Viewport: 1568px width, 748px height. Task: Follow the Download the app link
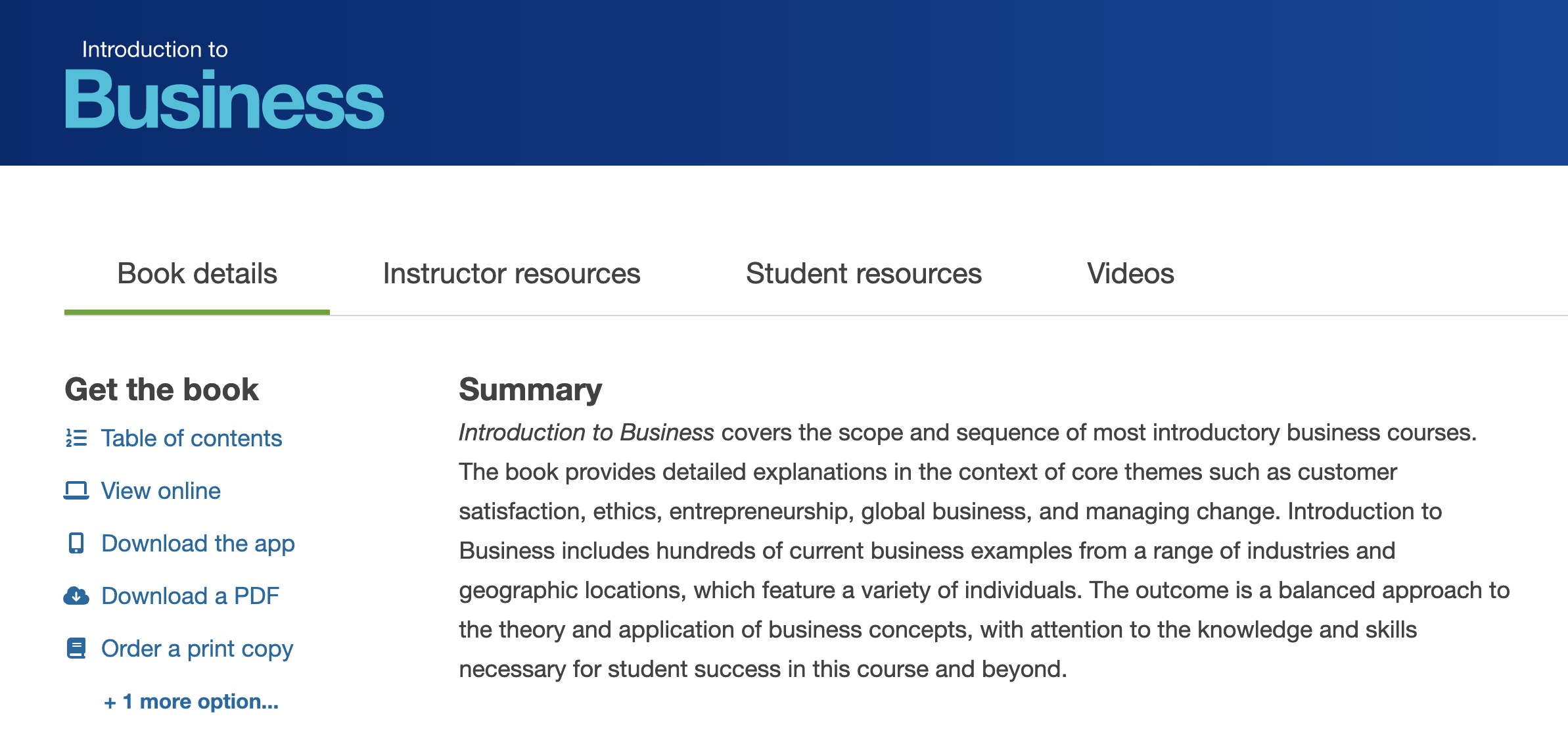tap(198, 544)
